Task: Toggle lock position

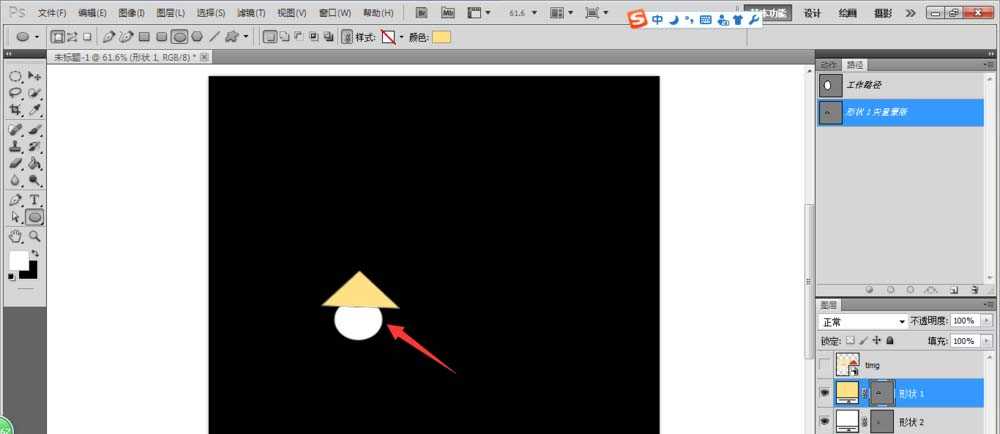Action: (877, 341)
